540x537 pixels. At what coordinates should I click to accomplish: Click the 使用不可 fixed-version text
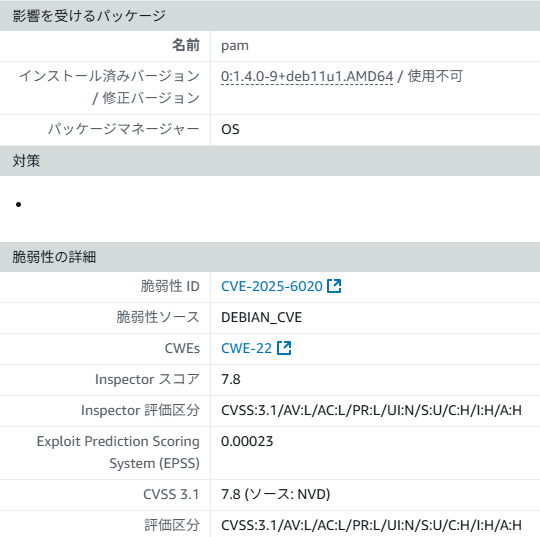tap(435, 76)
